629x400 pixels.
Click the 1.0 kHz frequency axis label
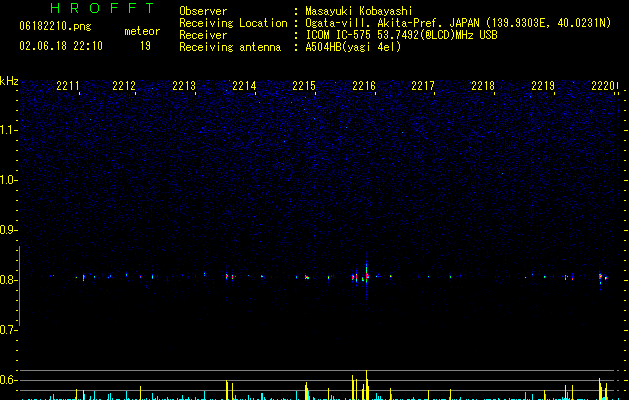pos(8,180)
